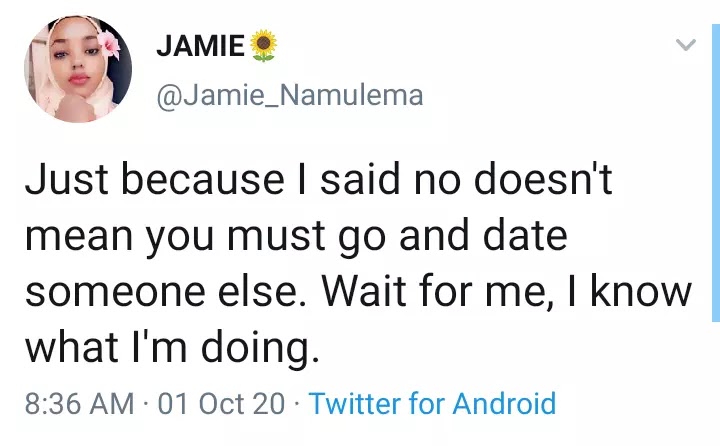Click the tweet line starting "mean you must"

pos(295,238)
